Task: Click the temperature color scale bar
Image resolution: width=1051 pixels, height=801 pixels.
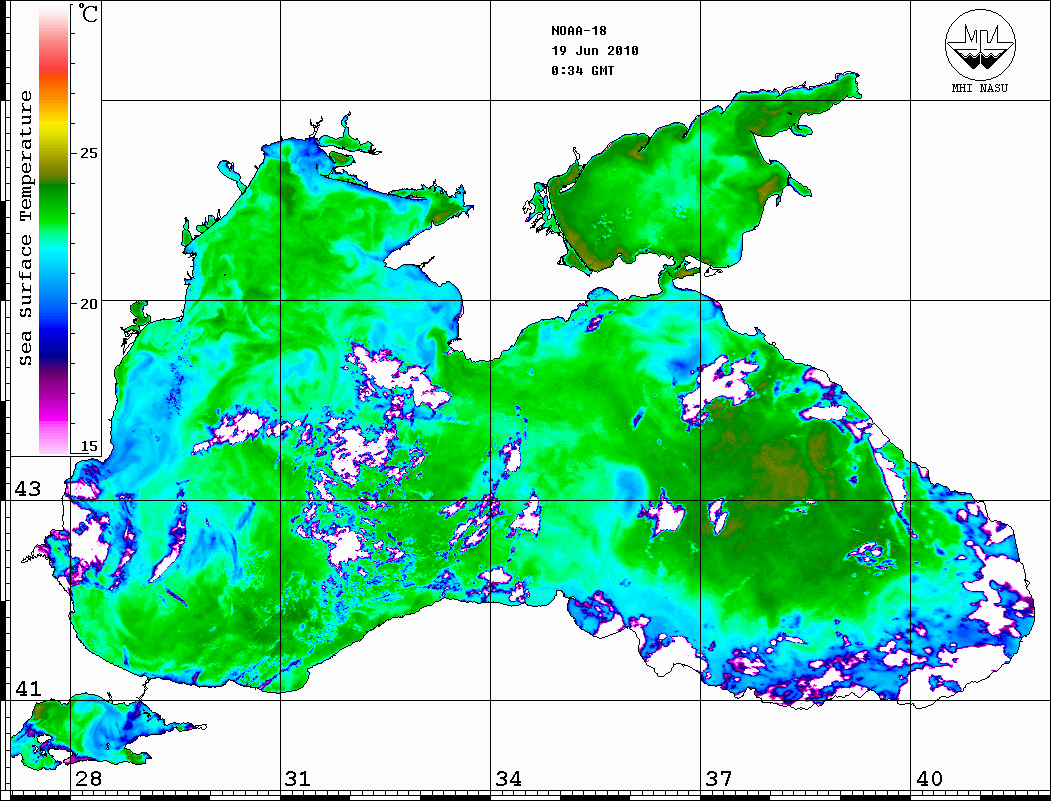Action: point(54,230)
